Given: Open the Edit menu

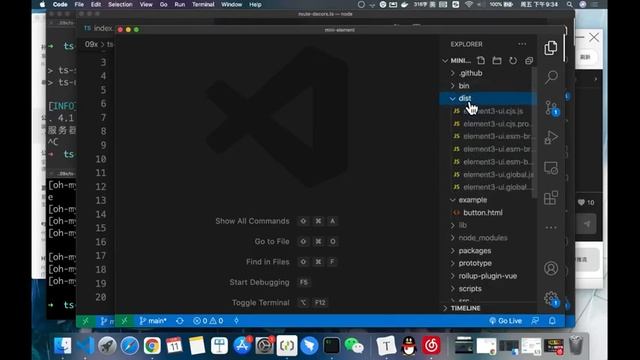Looking at the screenshot, I should (x=96, y=4).
